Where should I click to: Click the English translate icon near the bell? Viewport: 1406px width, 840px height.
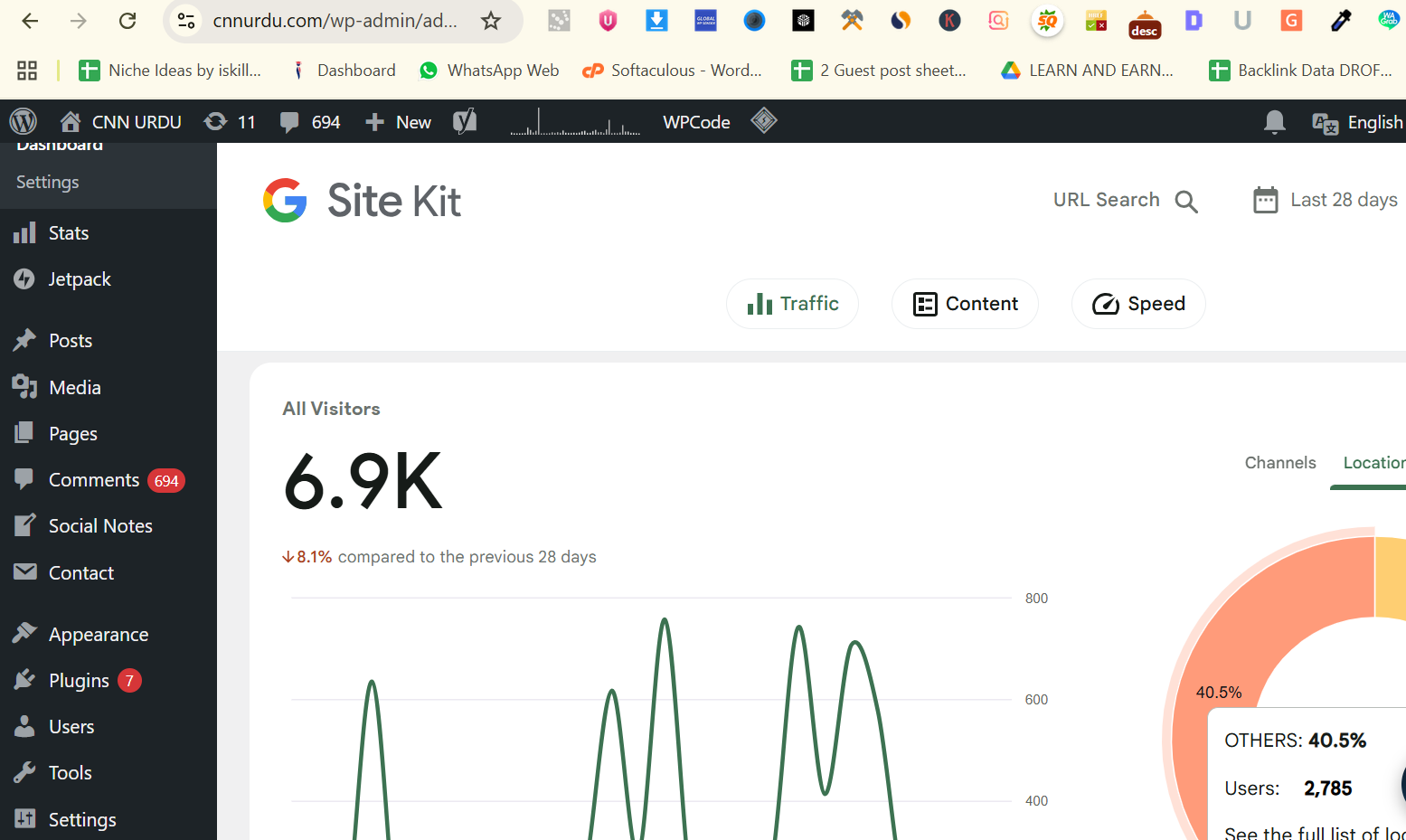1325,123
